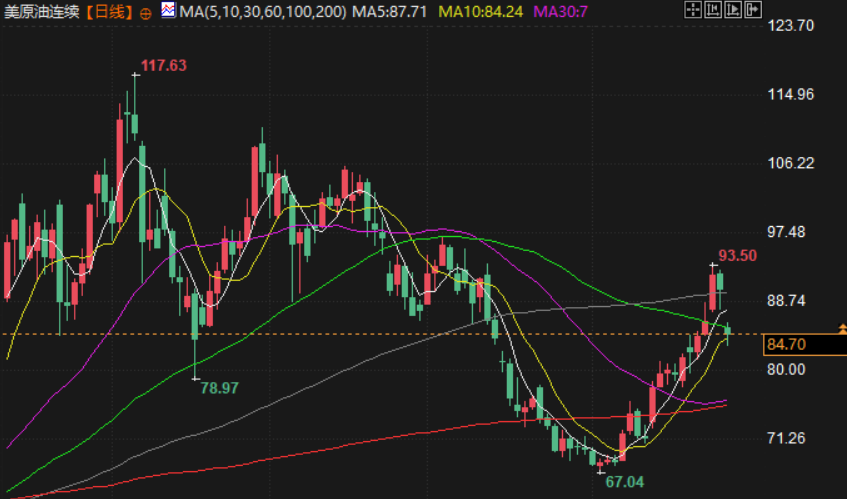Click the 78.97 low price label
Screen dimensions: 847x499
click(x=219, y=388)
